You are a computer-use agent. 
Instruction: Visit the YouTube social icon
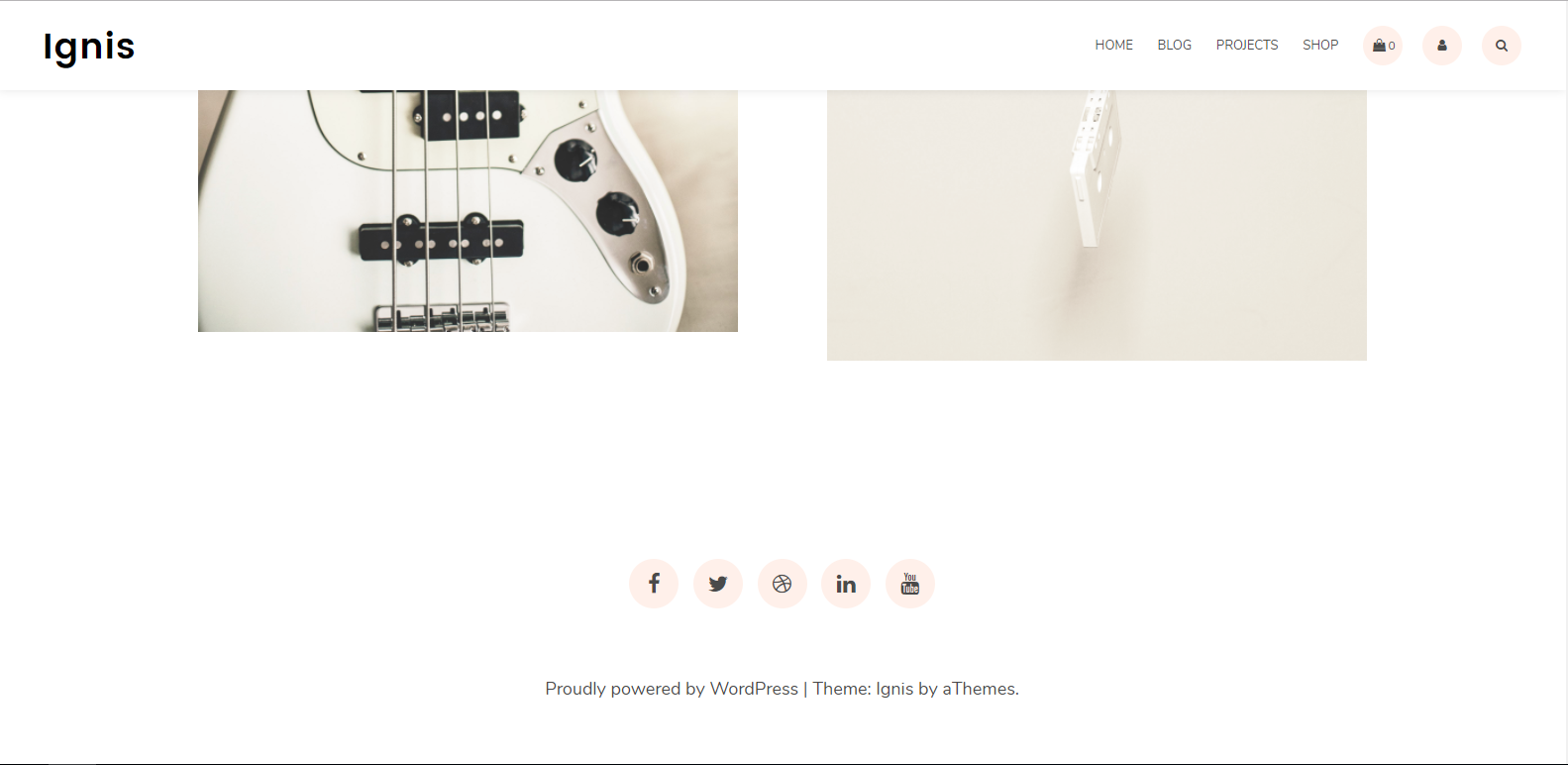click(x=910, y=584)
